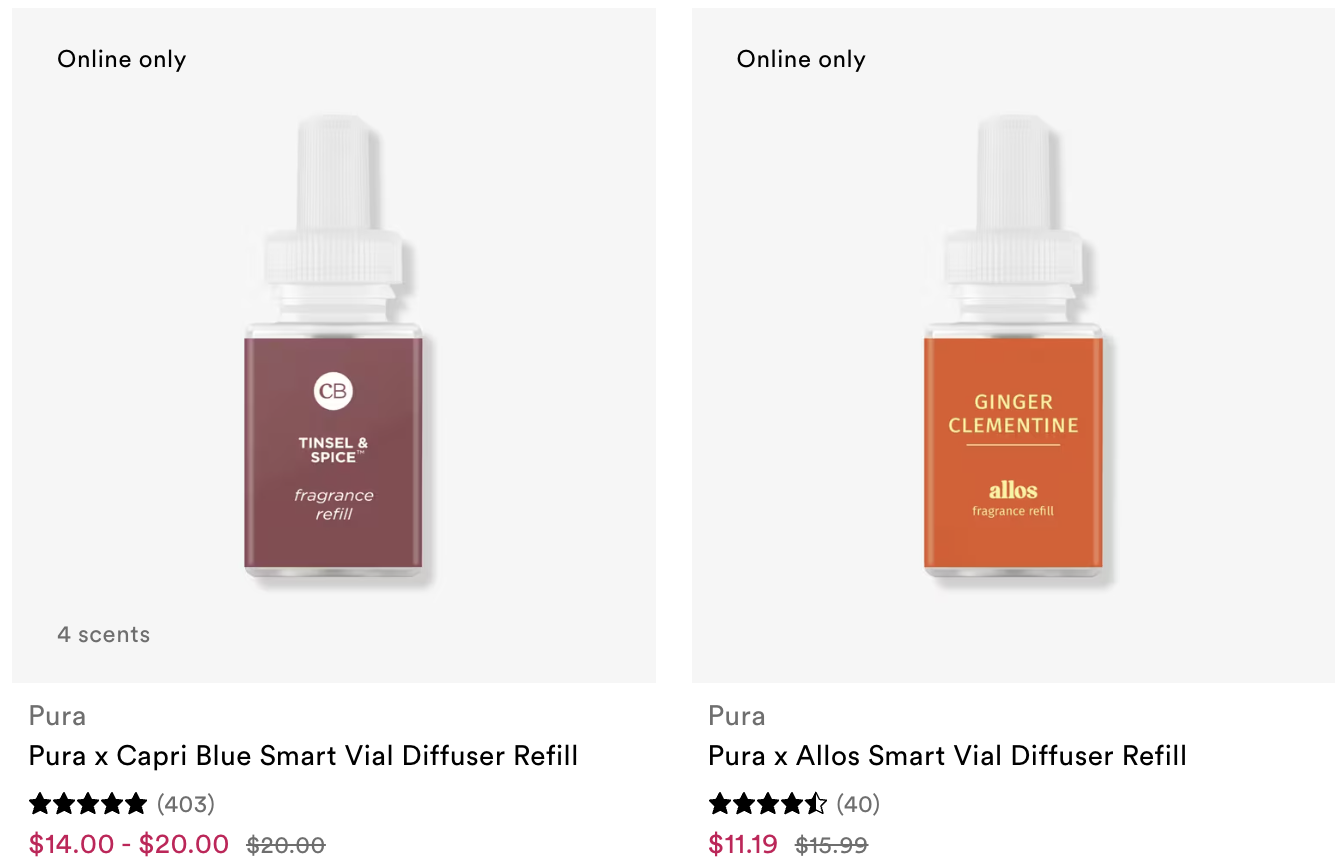Click the $11.19 sale price
The width and height of the screenshot is (1340, 868).
tap(743, 844)
